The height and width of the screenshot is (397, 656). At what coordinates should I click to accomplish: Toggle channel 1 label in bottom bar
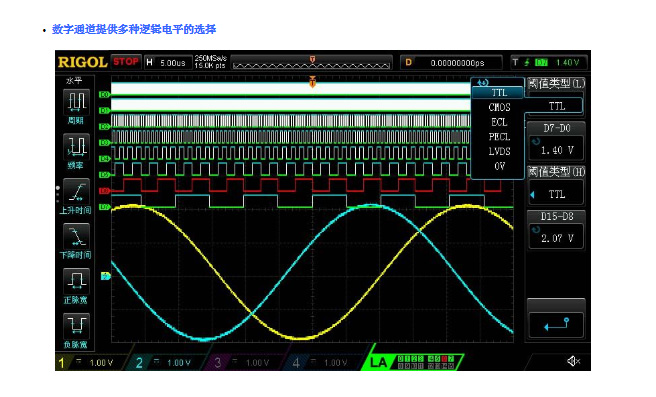[x=62, y=363]
